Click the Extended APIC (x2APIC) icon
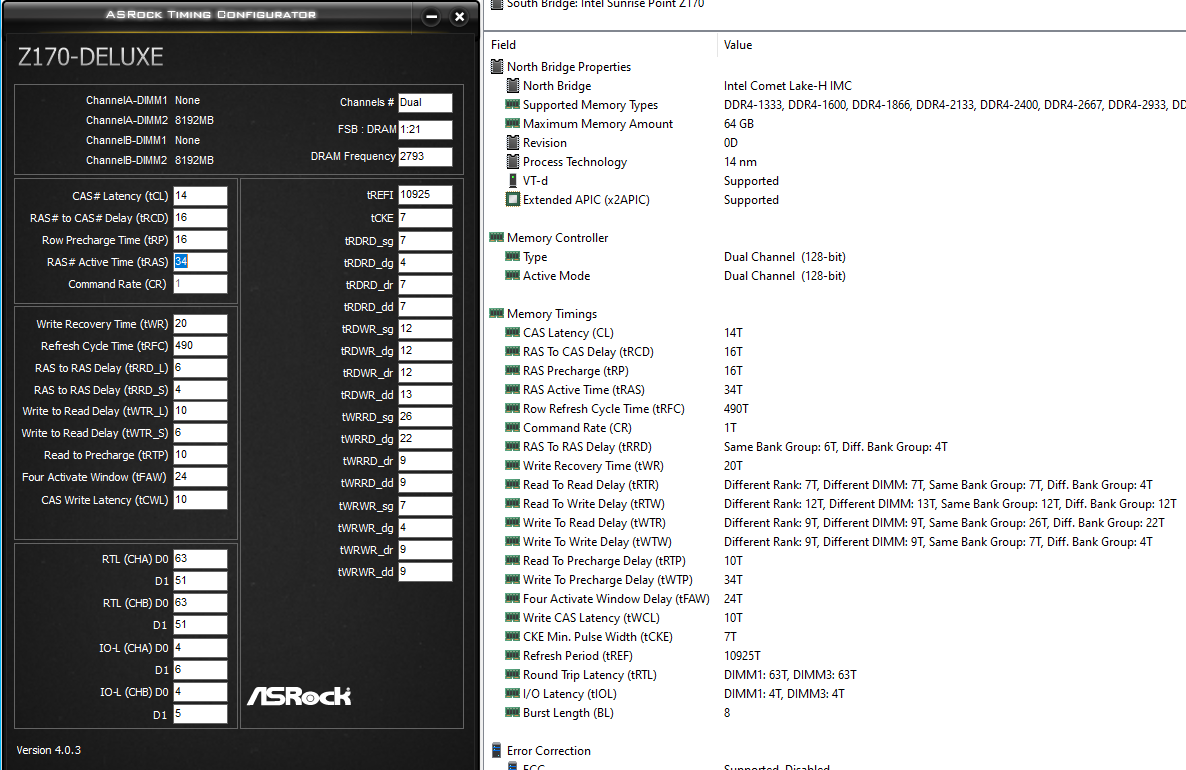1186x770 pixels. point(513,199)
